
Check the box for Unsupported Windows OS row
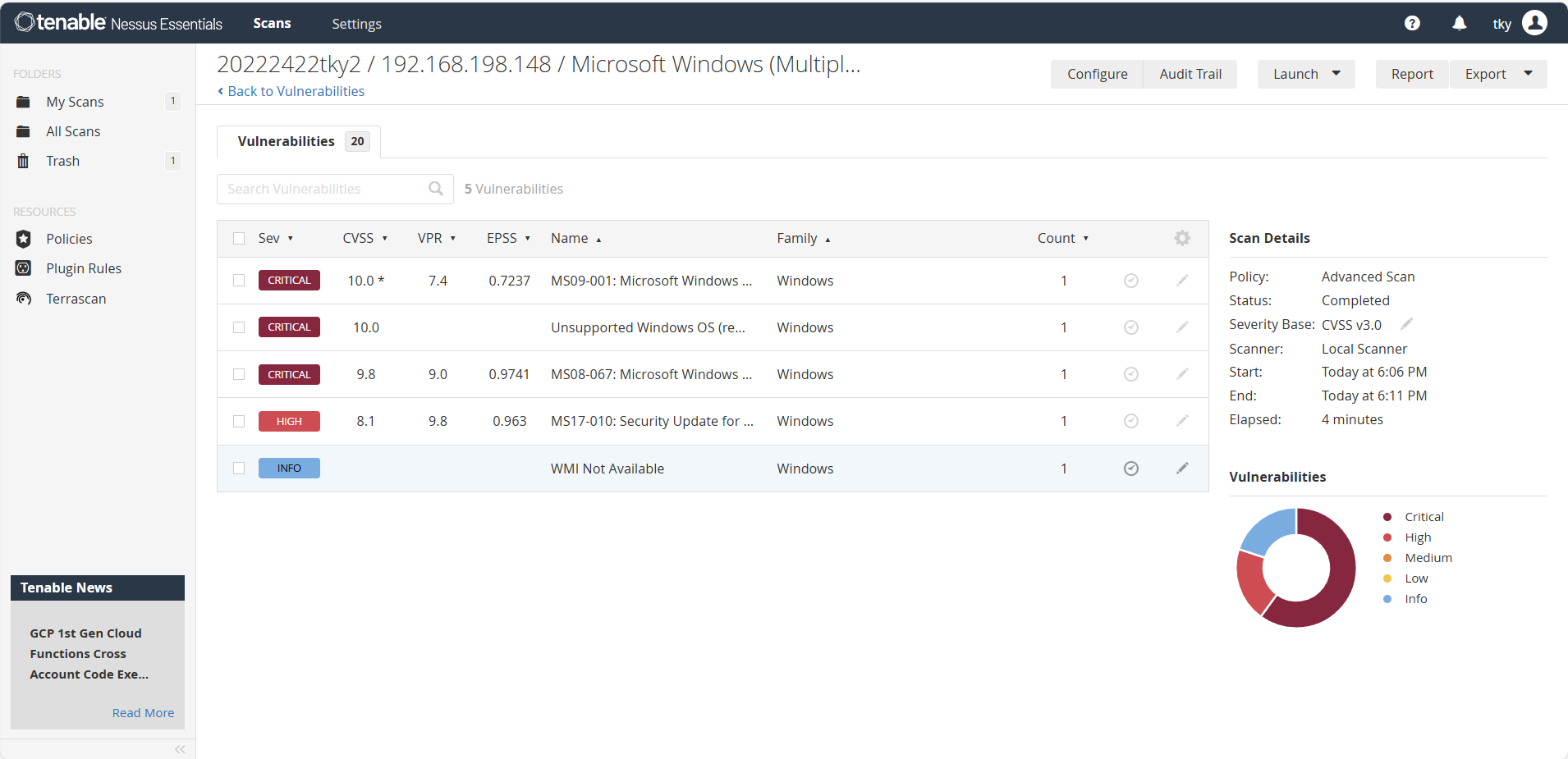point(239,327)
